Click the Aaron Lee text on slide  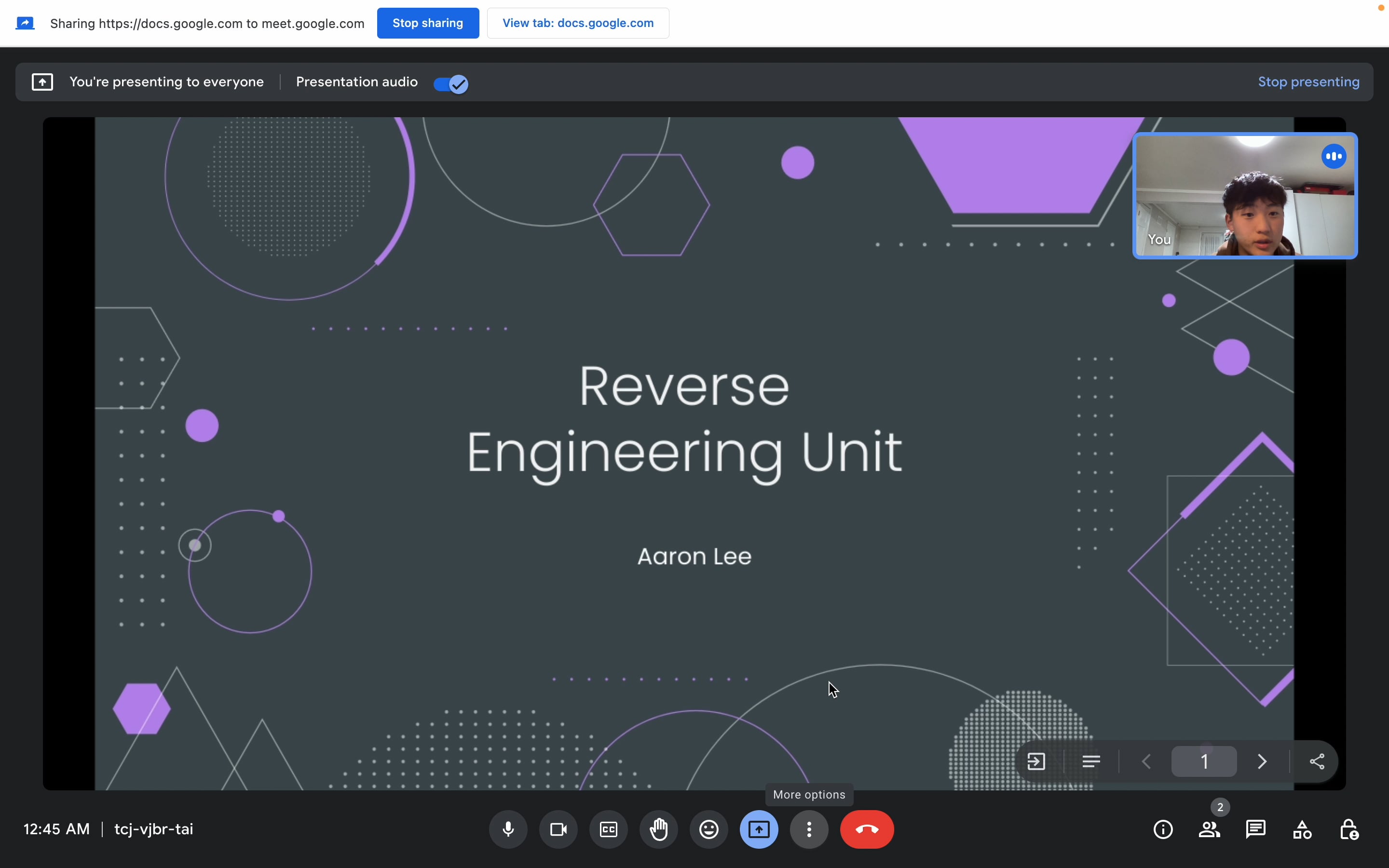(x=694, y=556)
